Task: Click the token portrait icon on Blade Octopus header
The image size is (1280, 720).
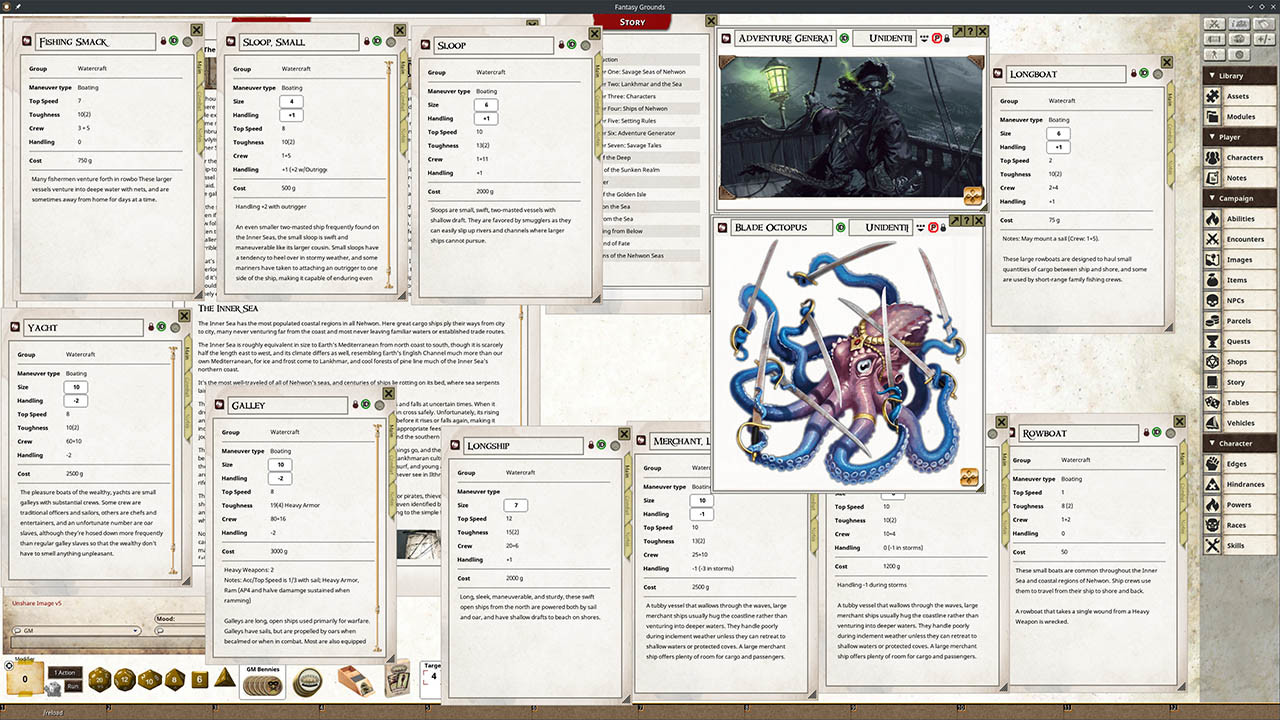Action: point(721,228)
